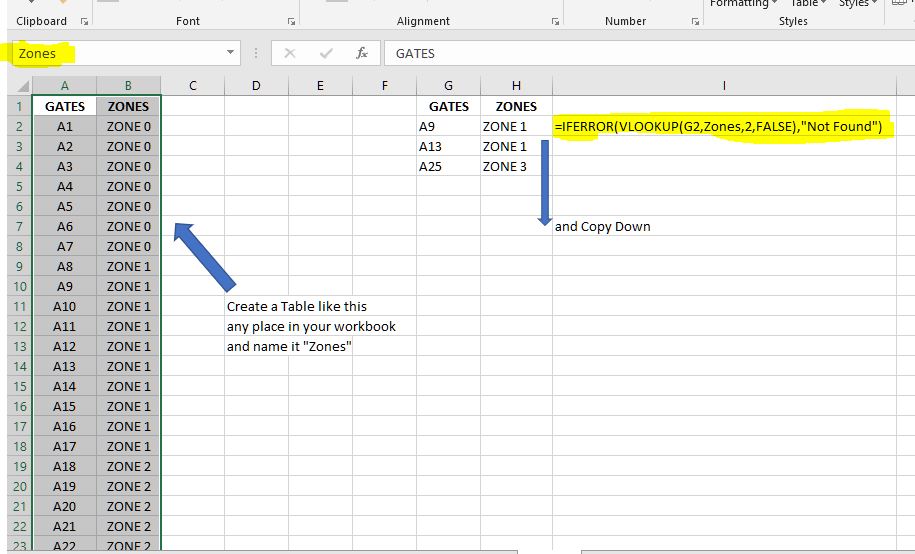The image size is (915, 554).
Task: Click cell A21 containing A20
Action: (x=65, y=507)
